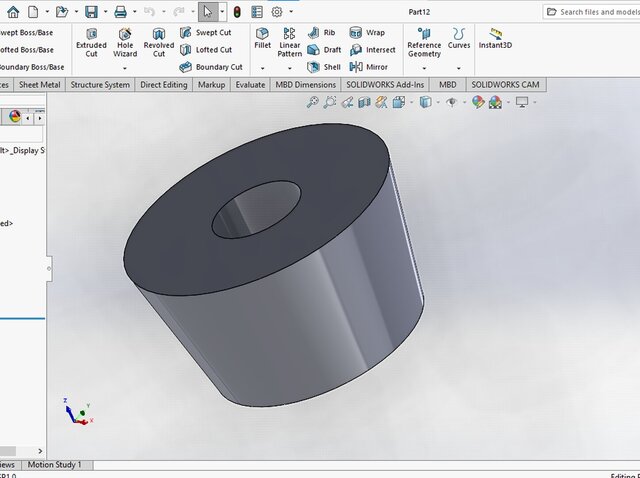Expand the Fillet dropdown arrow
This screenshot has height=478, width=640.
(262, 68)
